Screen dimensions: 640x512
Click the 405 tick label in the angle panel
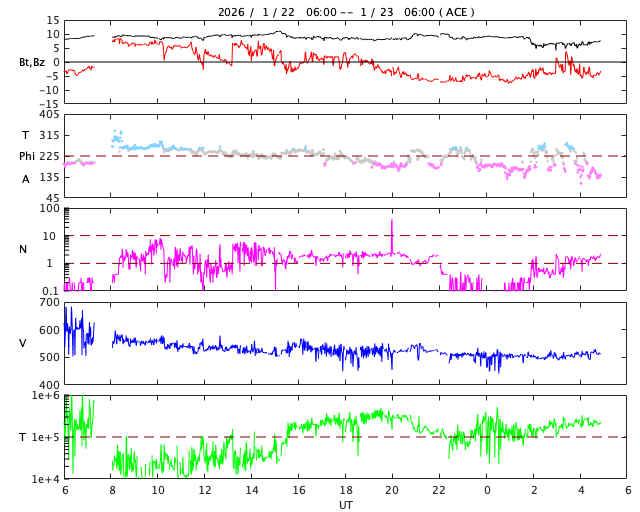50,115
